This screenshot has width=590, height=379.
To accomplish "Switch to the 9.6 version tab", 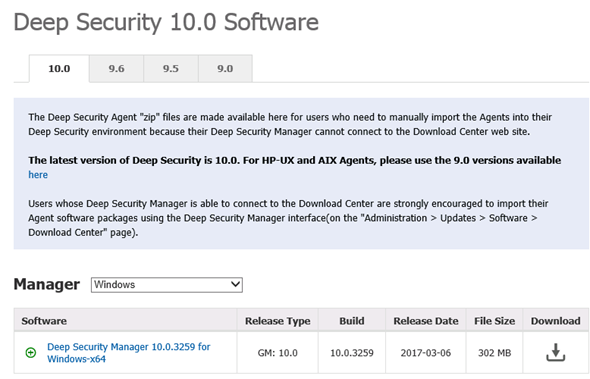I will click(116, 68).
